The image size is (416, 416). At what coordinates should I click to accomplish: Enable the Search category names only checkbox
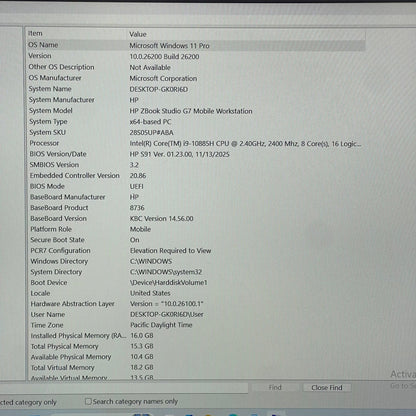pyautogui.click(x=88, y=401)
